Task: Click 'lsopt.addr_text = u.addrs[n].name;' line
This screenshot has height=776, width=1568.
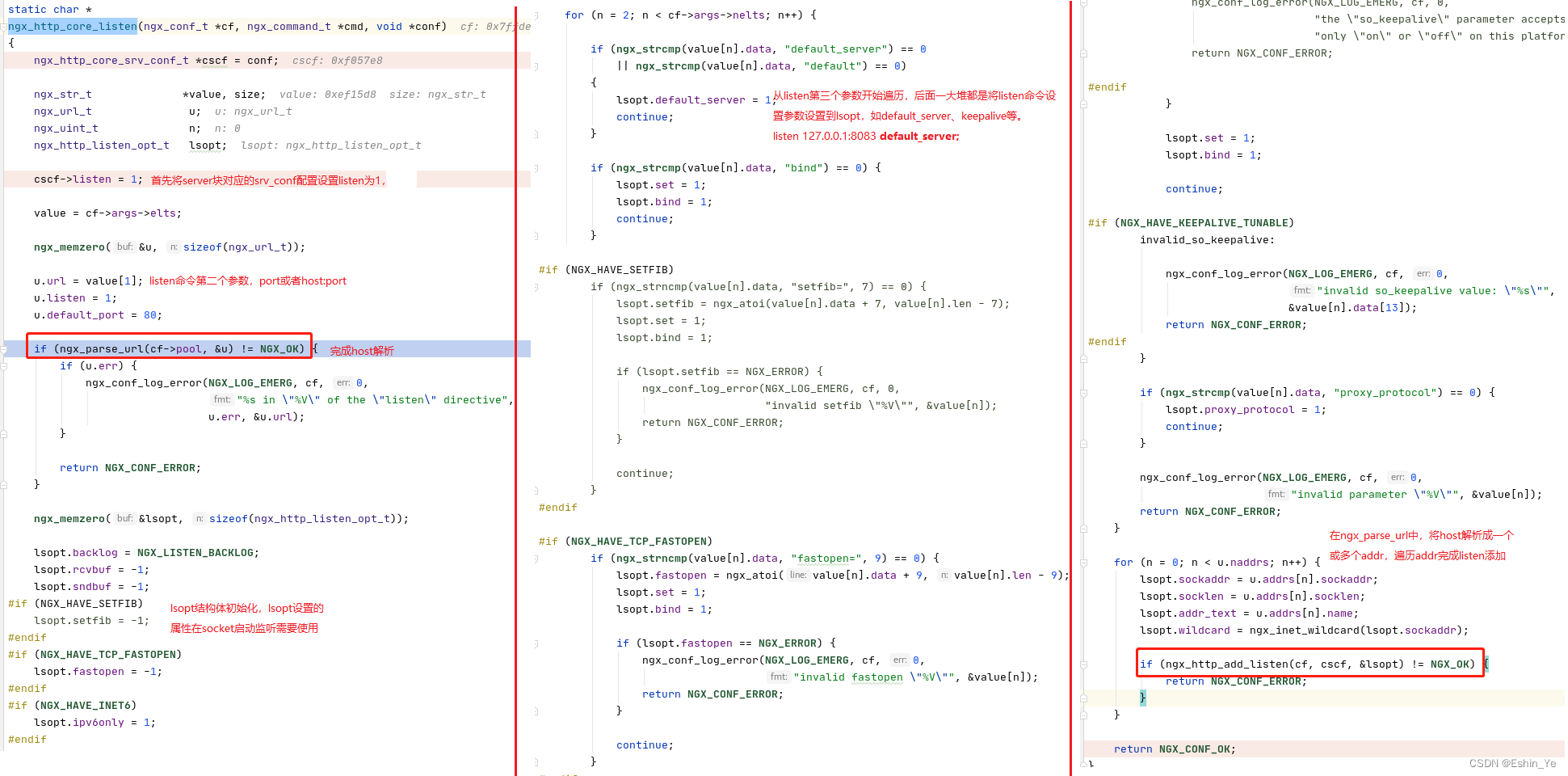Action: tap(1249, 614)
